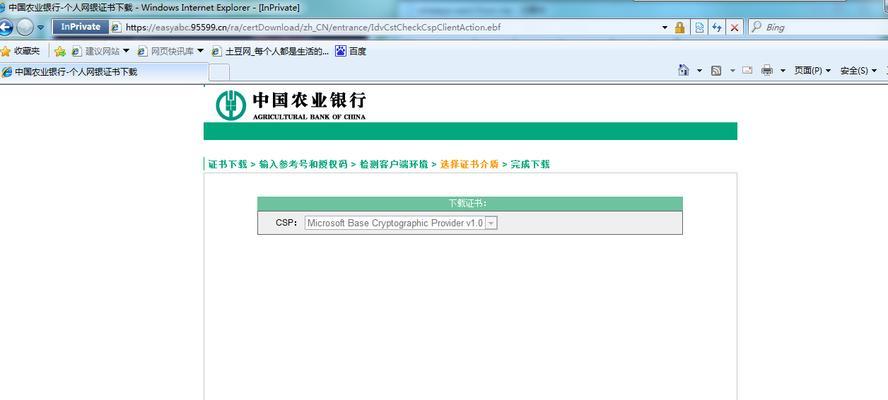Click the IE icon on the page tab

coord(7,72)
